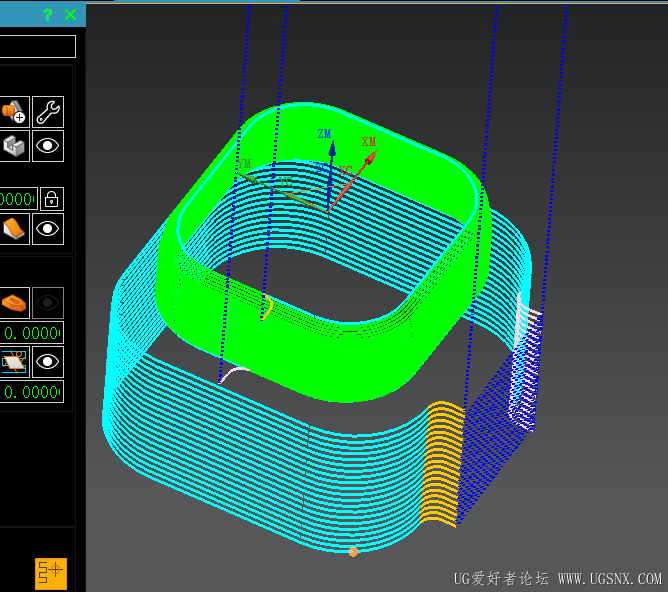
Task: Click the first 0.0000 value field
Action: (32, 333)
